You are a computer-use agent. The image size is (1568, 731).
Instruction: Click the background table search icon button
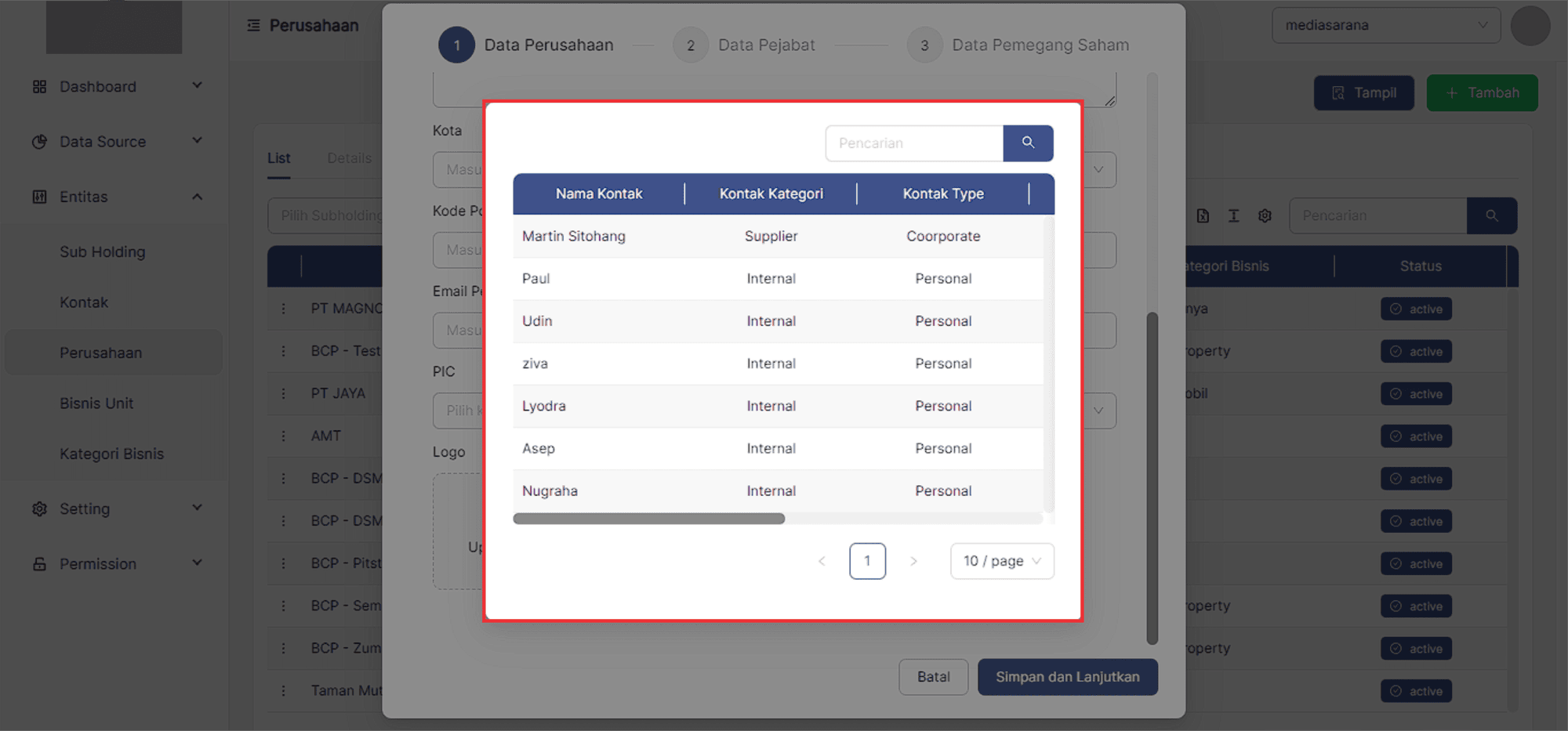coord(1491,216)
